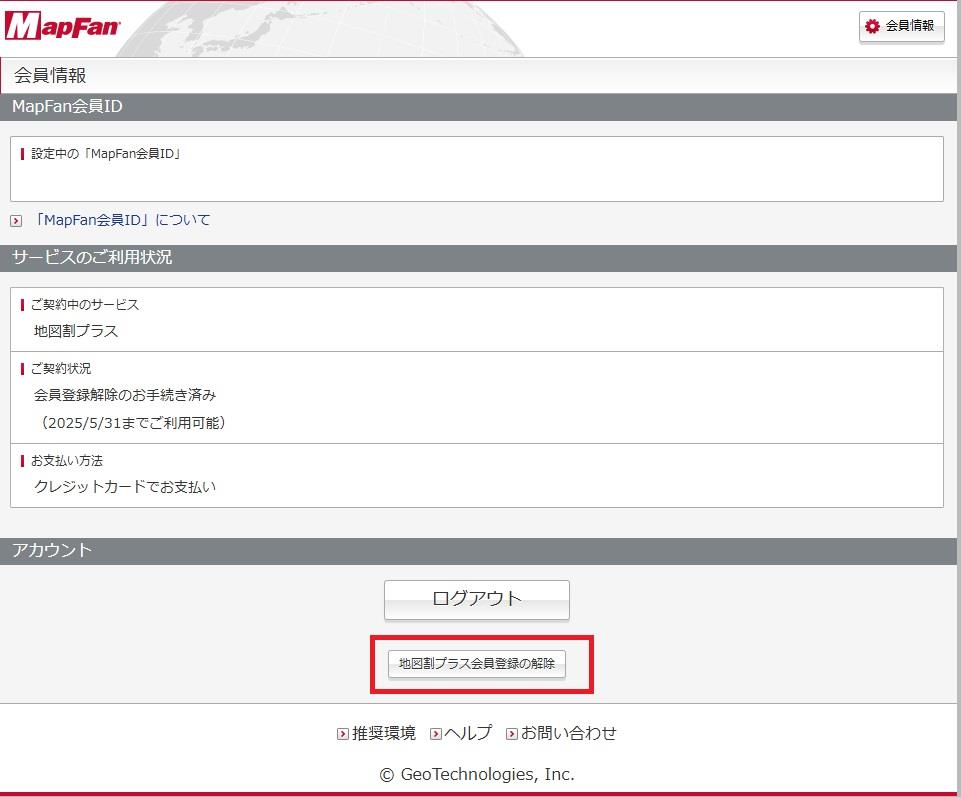Click the ご契約状況 label
This screenshot has height=797, width=961.
[x=61, y=368]
